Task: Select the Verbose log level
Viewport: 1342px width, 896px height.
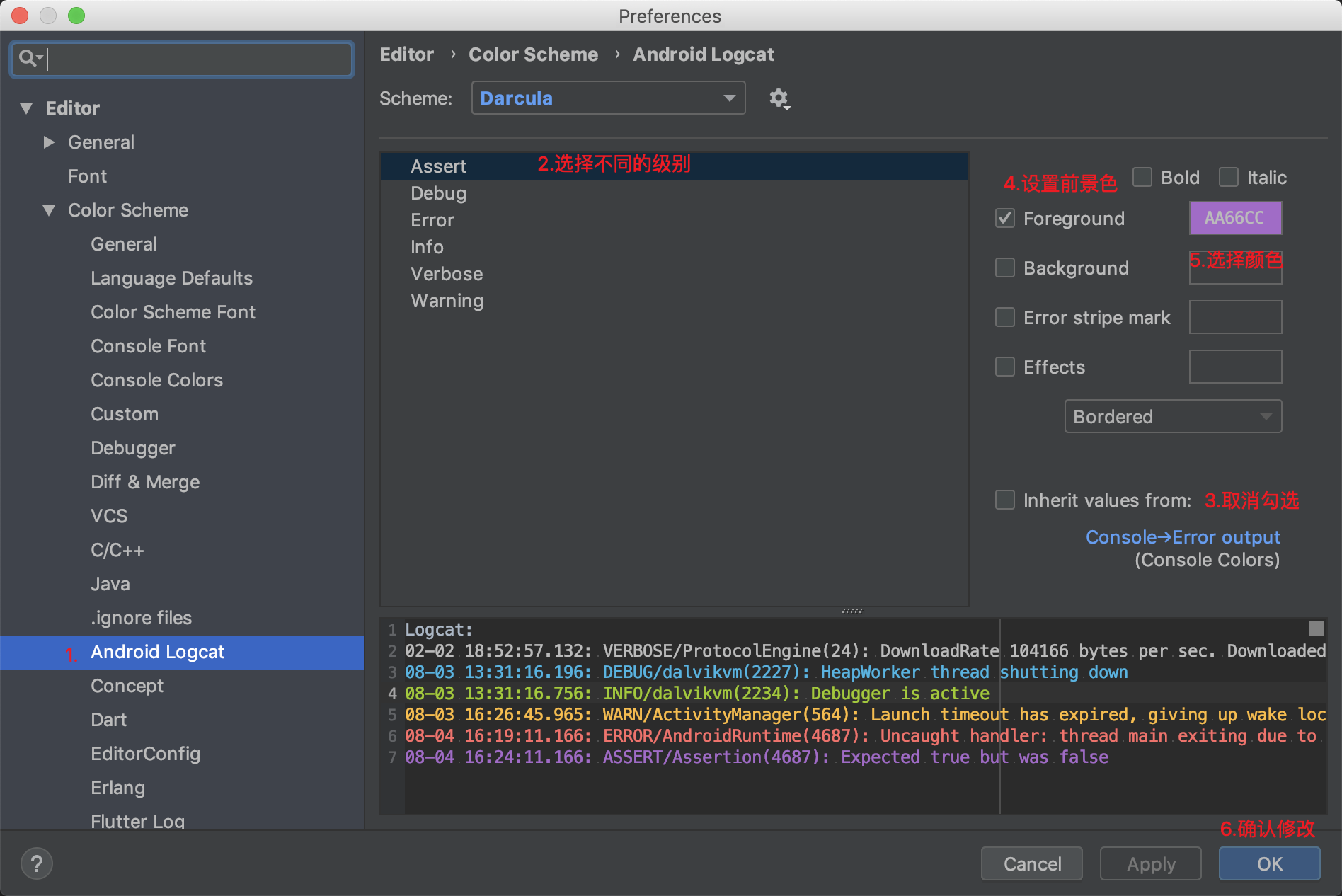Action: click(675, 274)
